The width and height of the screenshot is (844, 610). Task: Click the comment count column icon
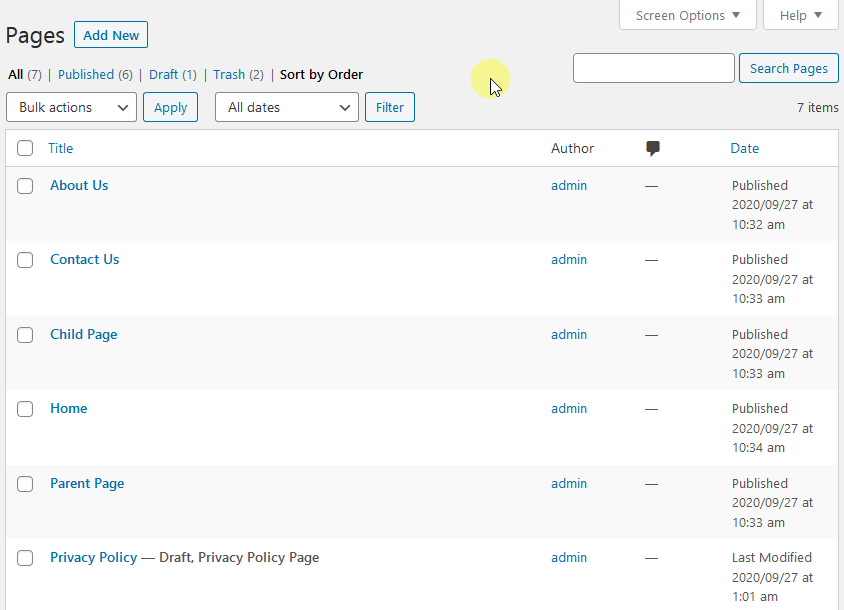click(x=653, y=148)
